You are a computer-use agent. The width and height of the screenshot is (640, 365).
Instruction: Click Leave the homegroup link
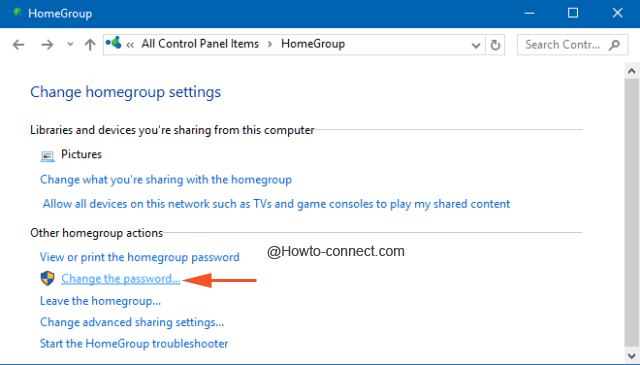(100, 301)
